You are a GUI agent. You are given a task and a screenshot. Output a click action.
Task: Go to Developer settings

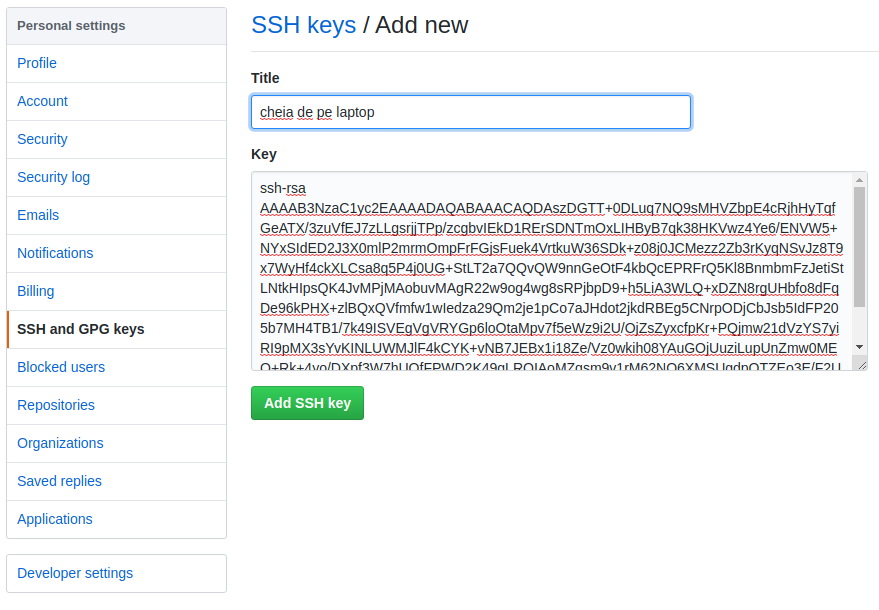[x=75, y=573]
